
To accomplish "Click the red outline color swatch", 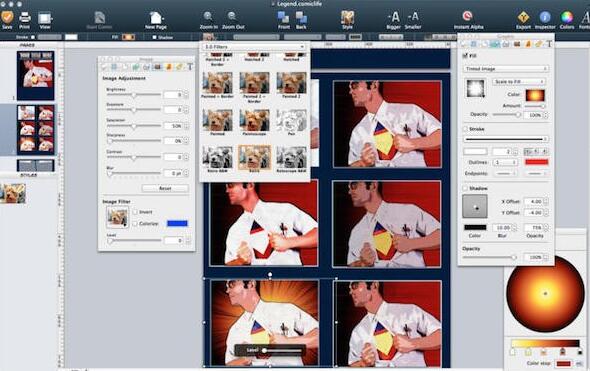I will (536, 162).
